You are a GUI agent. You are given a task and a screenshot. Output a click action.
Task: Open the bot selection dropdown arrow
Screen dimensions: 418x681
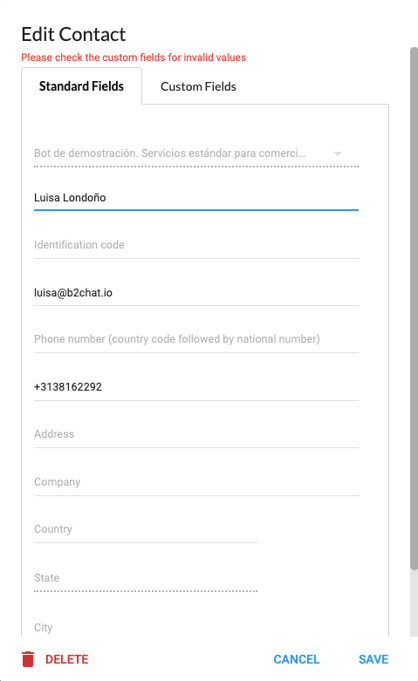338,153
